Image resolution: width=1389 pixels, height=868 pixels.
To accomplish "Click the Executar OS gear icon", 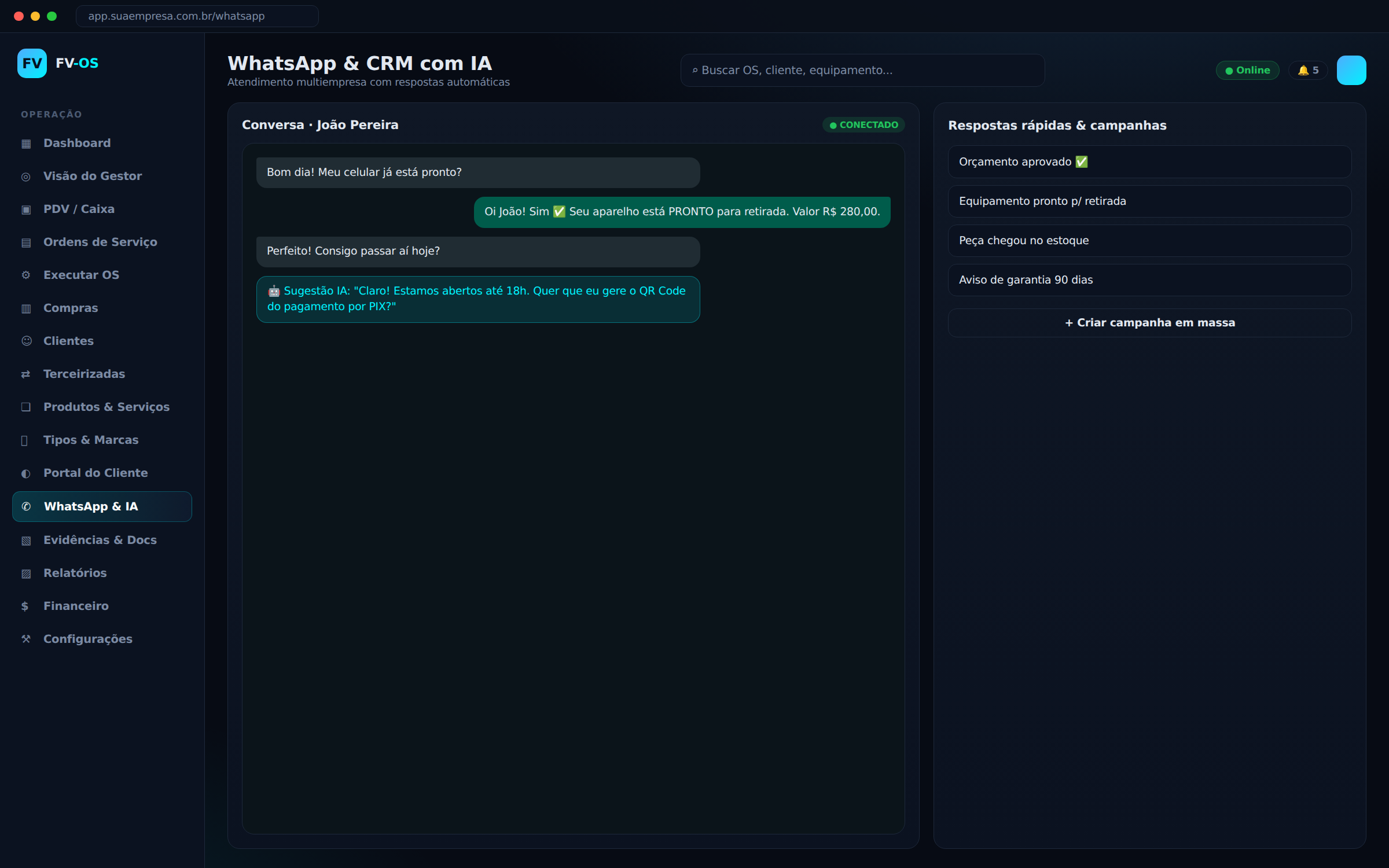I will pyautogui.click(x=26, y=275).
